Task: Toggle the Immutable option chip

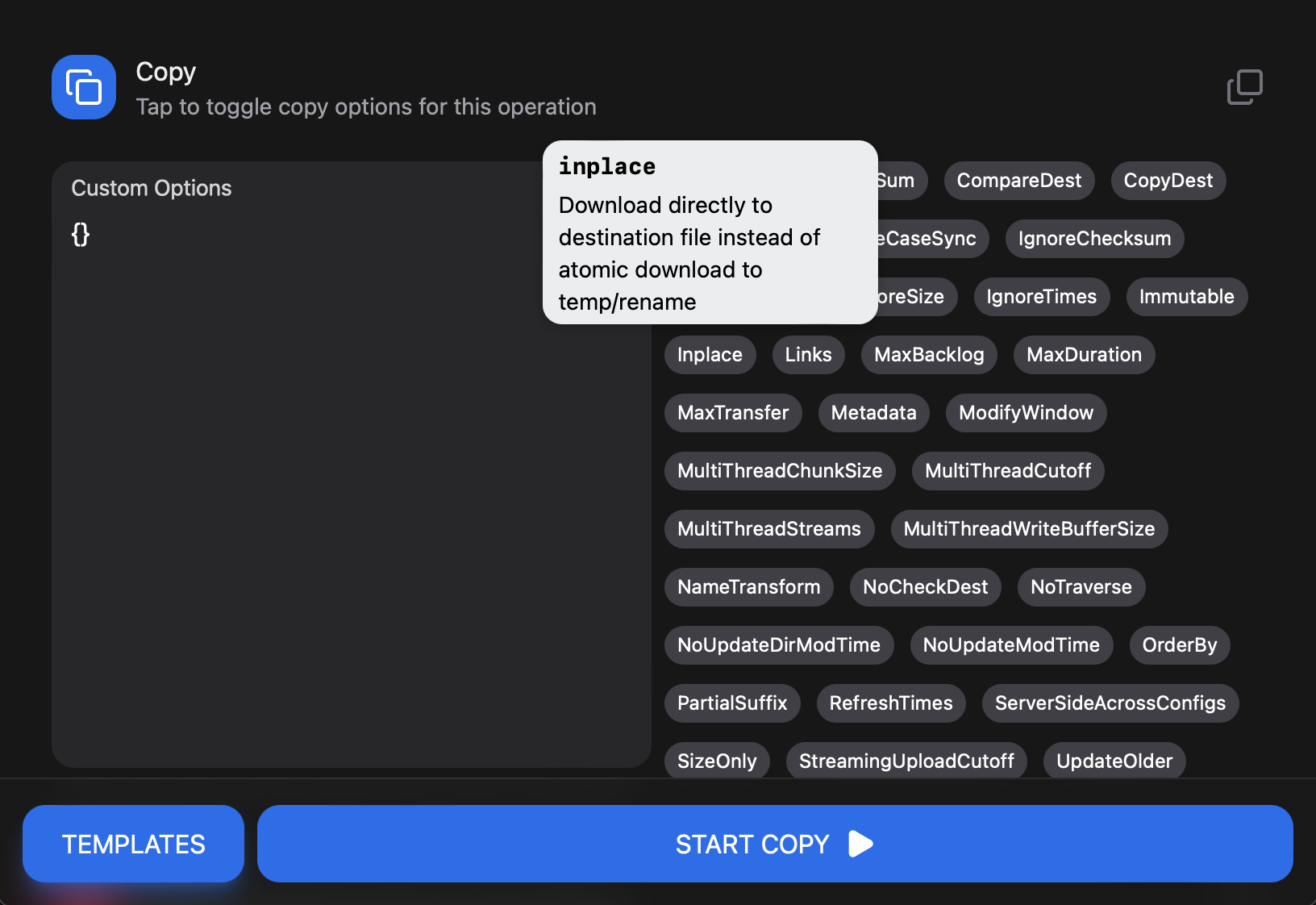Action: click(1186, 297)
